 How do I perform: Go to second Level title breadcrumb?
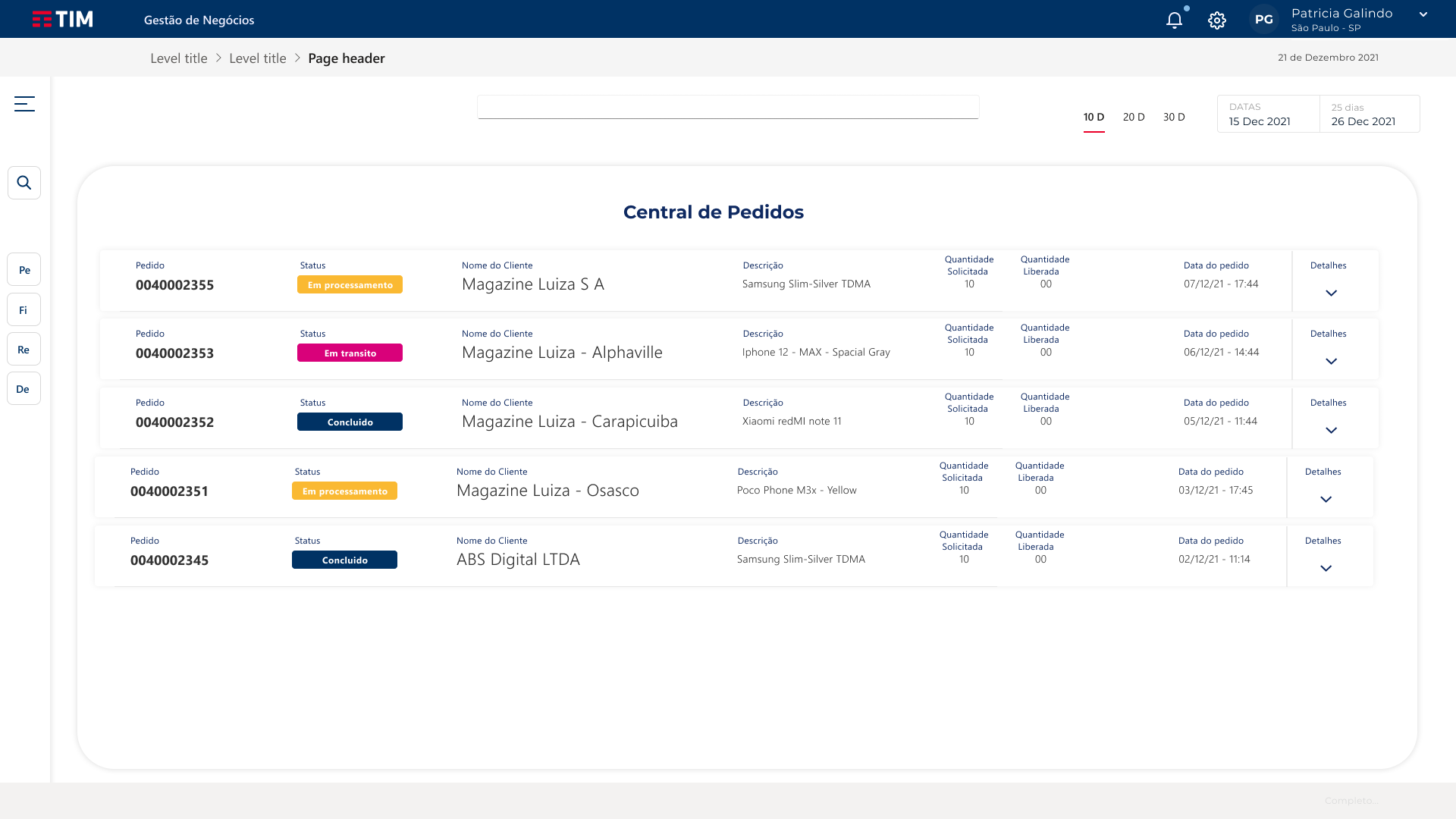(x=258, y=58)
